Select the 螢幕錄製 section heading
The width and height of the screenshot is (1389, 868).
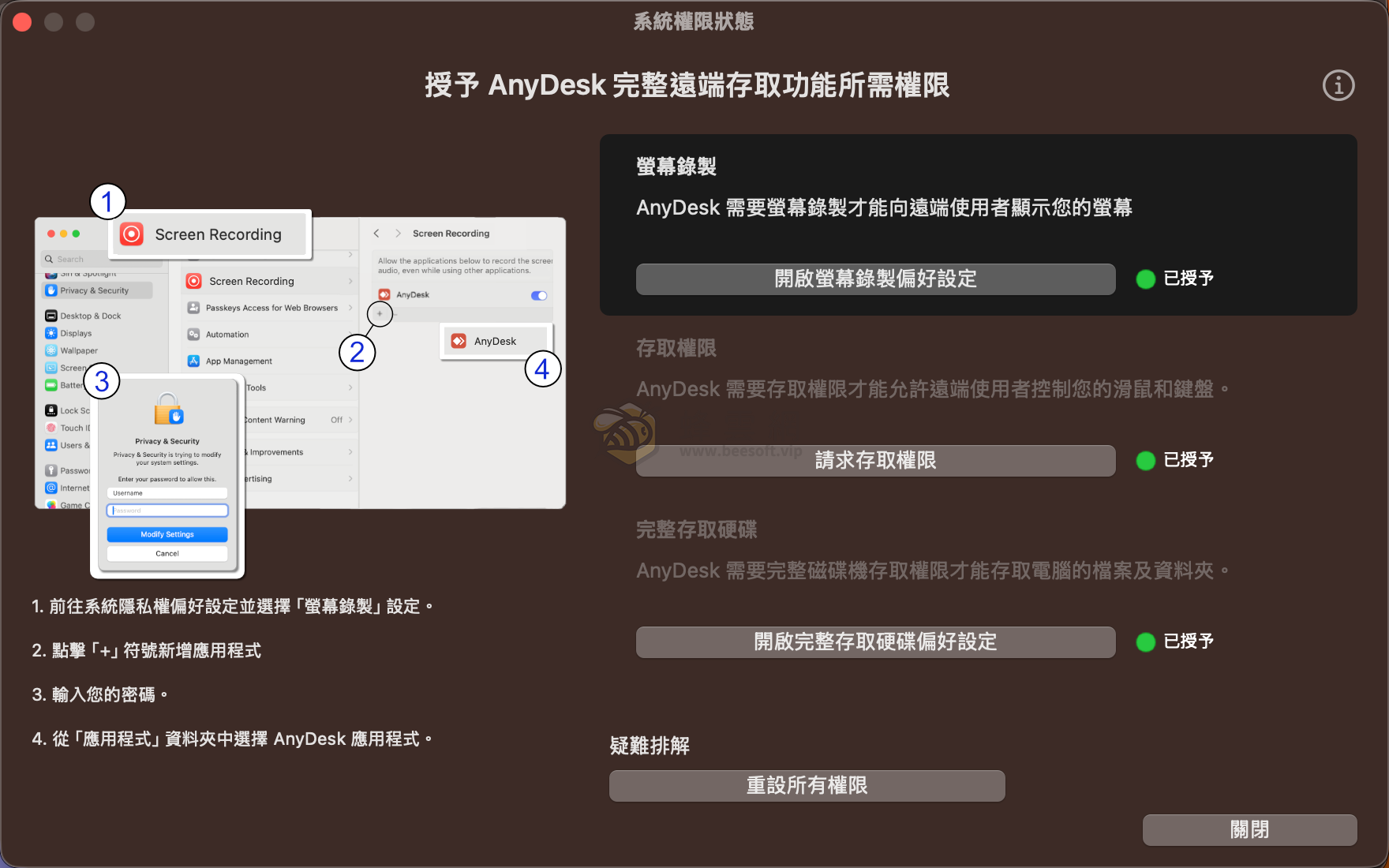[676, 166]
